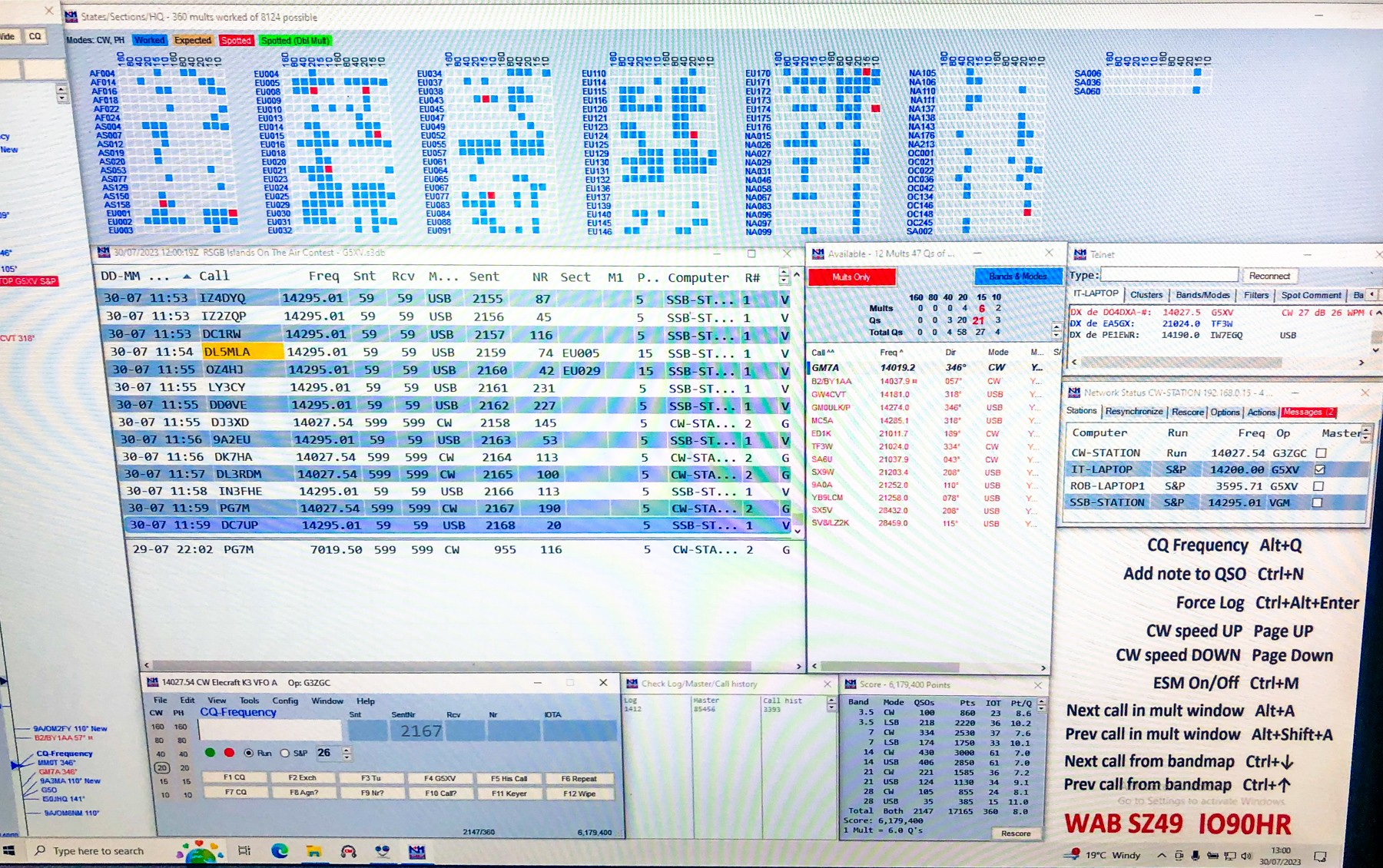
Task: Open the Config menu
Action: 284,701
